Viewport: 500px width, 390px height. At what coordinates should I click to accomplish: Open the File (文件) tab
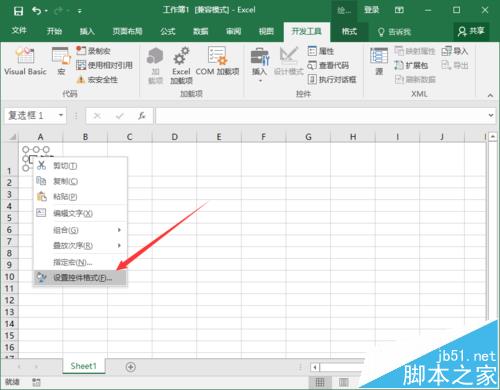click(19, 31)
